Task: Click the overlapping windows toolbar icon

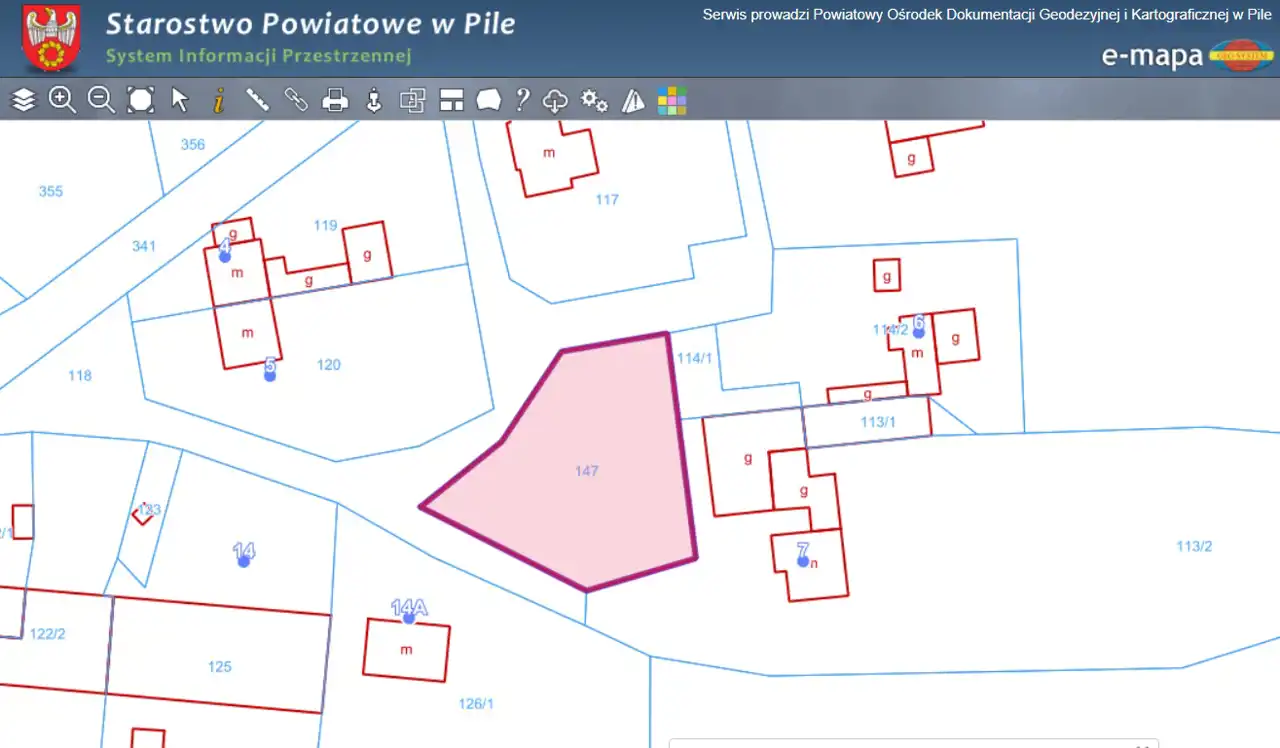Action: point(413,100)
